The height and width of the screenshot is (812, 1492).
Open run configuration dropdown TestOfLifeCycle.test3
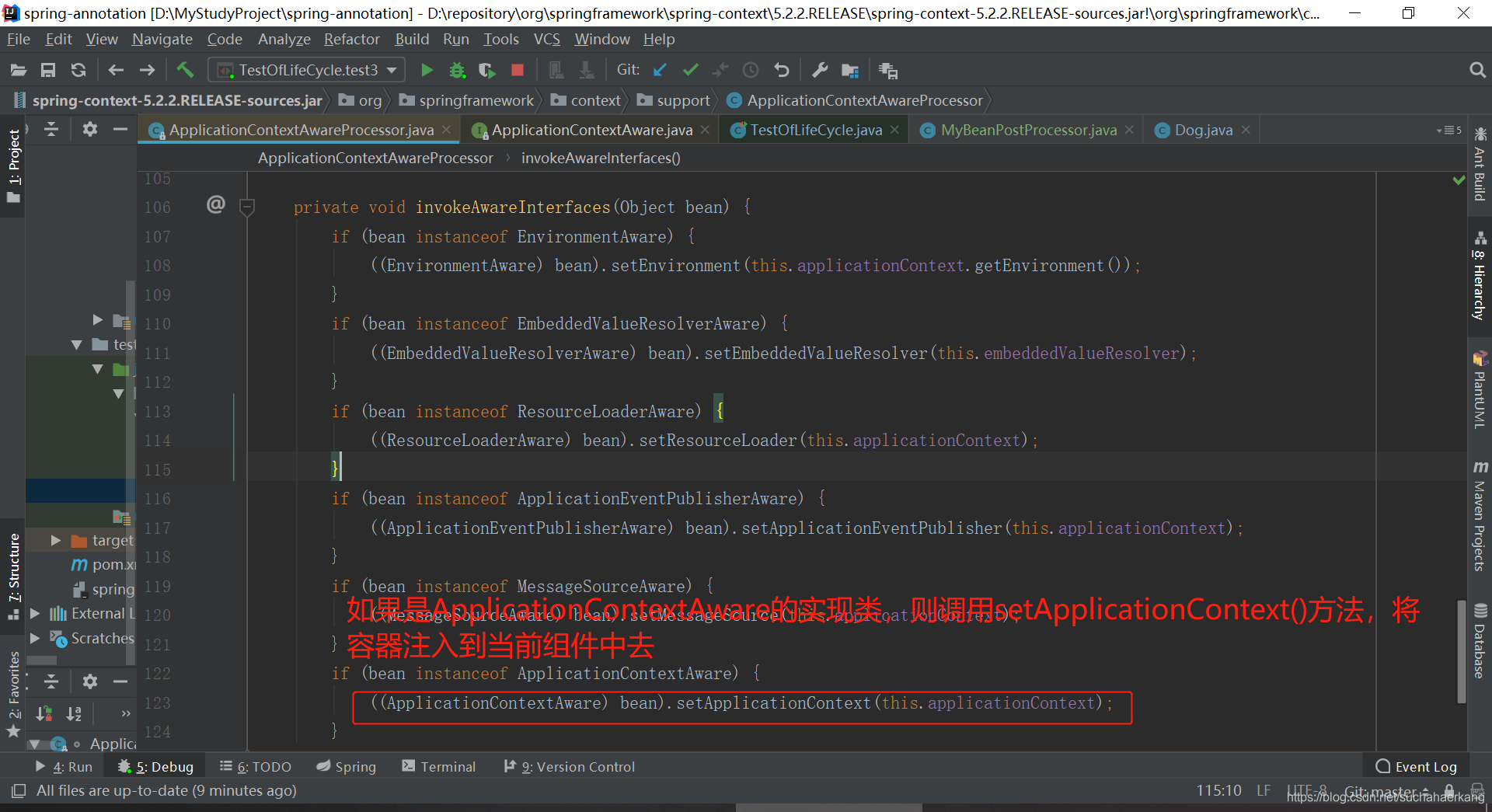[x=307, y=70]
